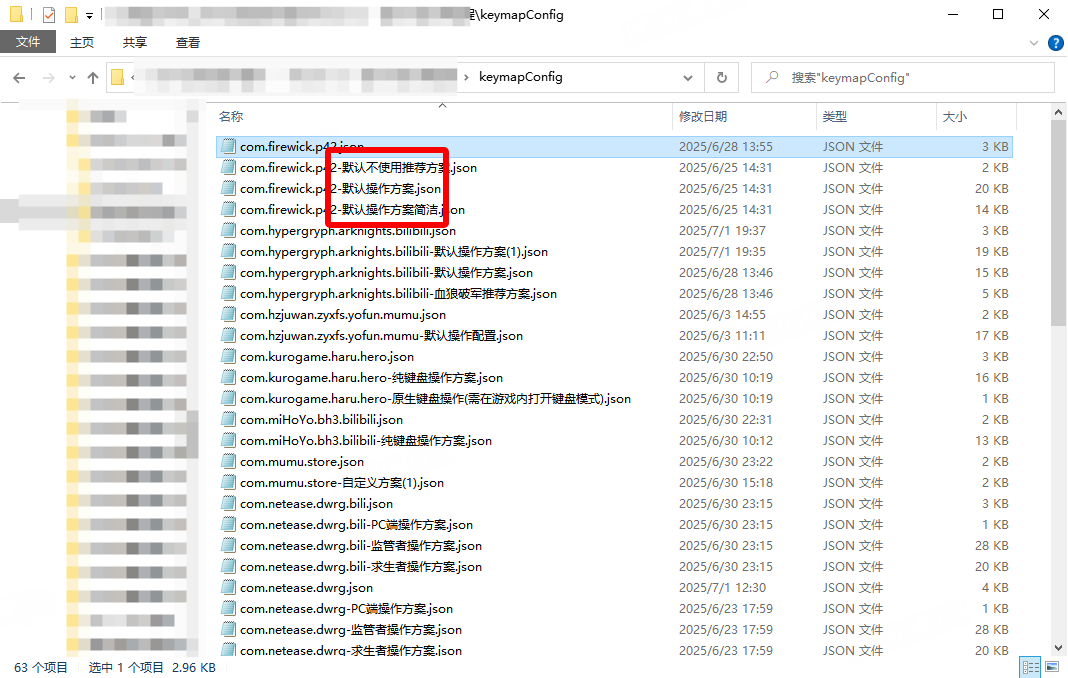Image resolution: width=1068 pixels, height=678 pixels.
Task: Click the up one level arrow
Action: pyautogui.click(x=92, y=77)
